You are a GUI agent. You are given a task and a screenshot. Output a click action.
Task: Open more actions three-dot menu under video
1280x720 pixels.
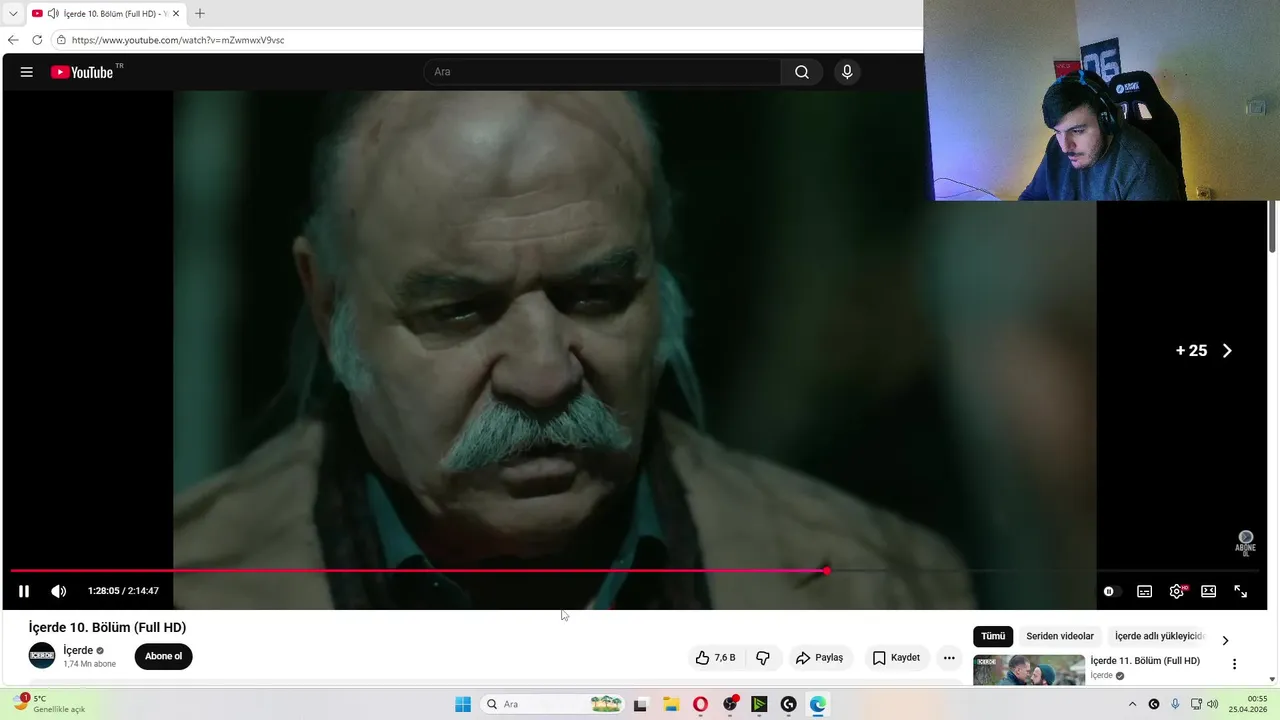949,658
